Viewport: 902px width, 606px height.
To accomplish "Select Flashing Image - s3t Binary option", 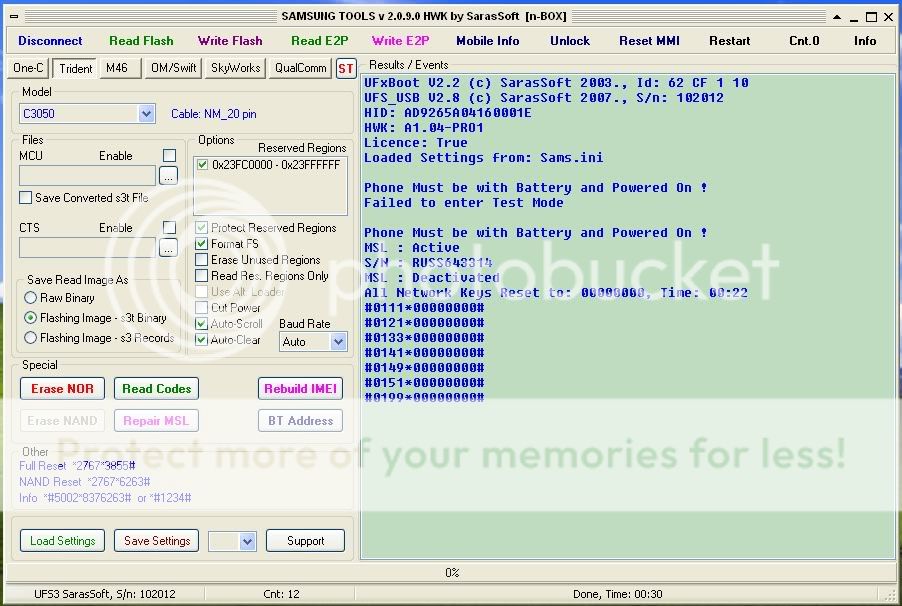I will coord(30,318).
